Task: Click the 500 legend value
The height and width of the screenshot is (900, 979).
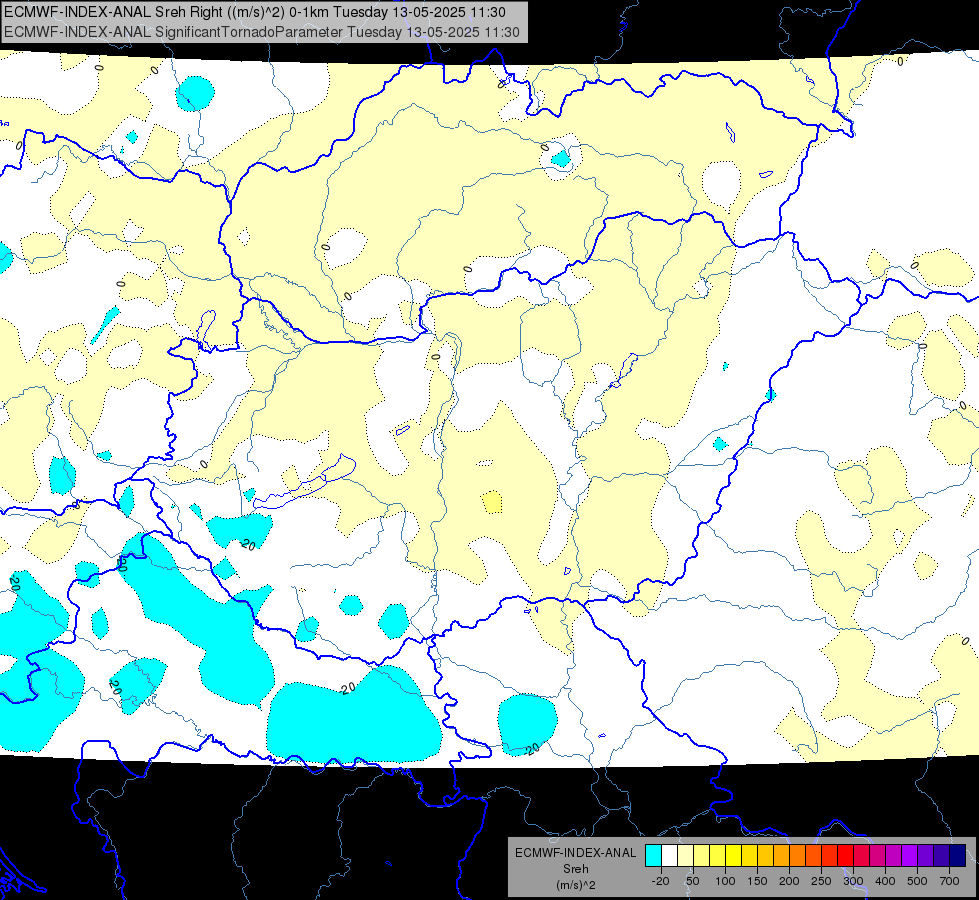Action: click(917, 881)
